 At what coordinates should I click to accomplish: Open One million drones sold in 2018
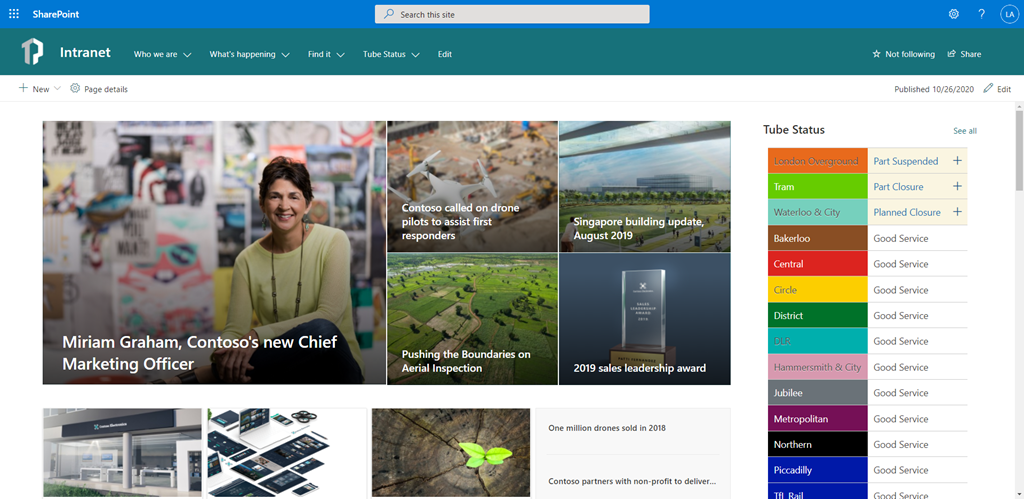click(x=607, y=428)
